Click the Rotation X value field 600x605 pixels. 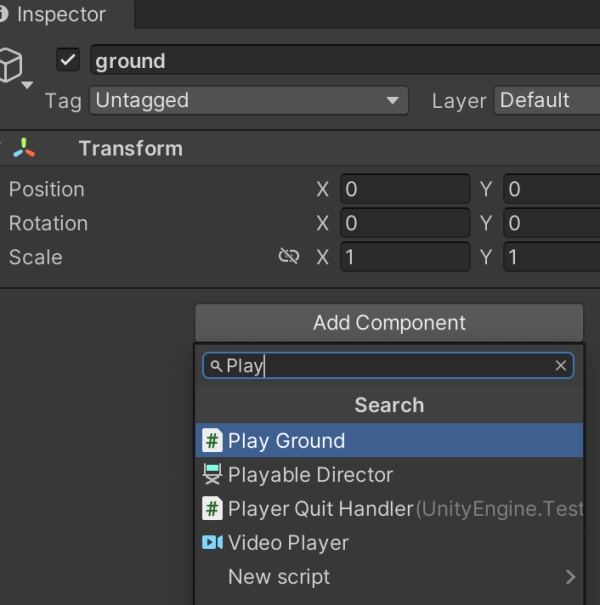point(405,223)
